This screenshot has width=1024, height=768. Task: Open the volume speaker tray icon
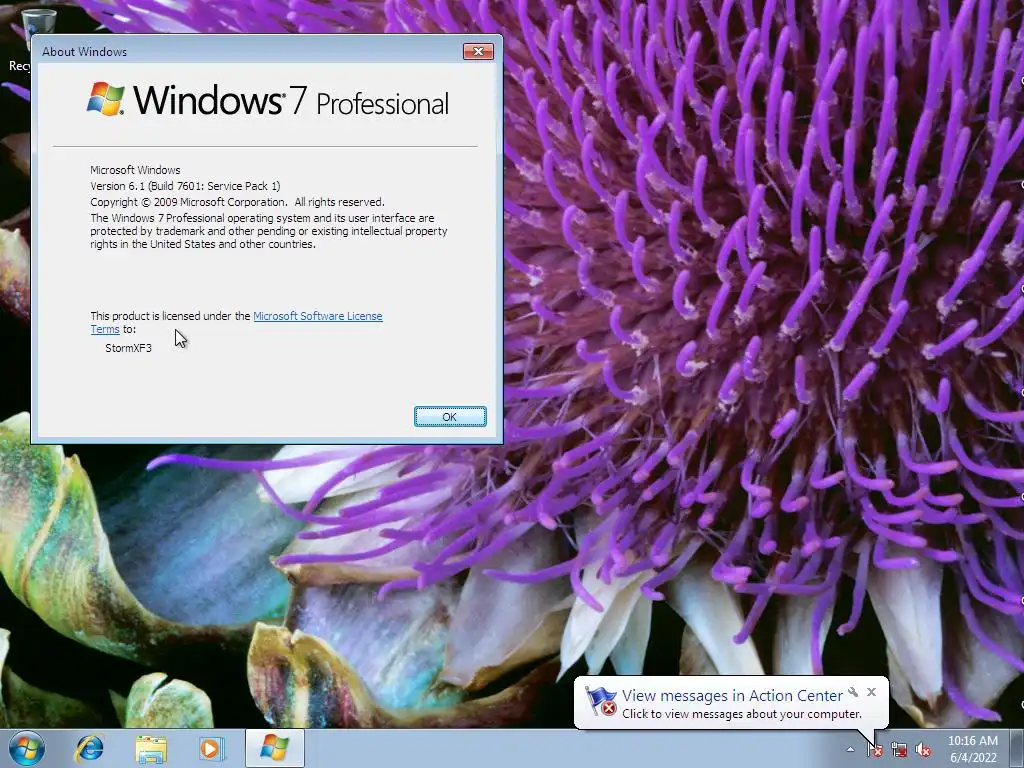[x=923, y=750]
